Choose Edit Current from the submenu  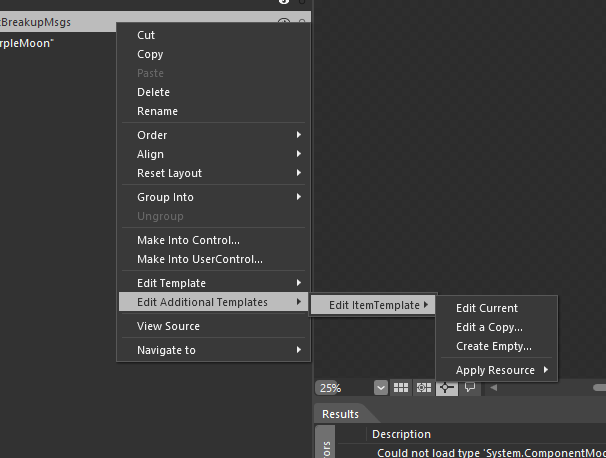coord(487,308)
